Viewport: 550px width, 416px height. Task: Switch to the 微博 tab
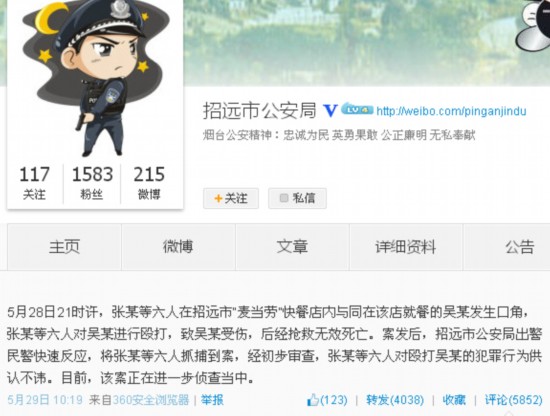(x=178, y=247)
